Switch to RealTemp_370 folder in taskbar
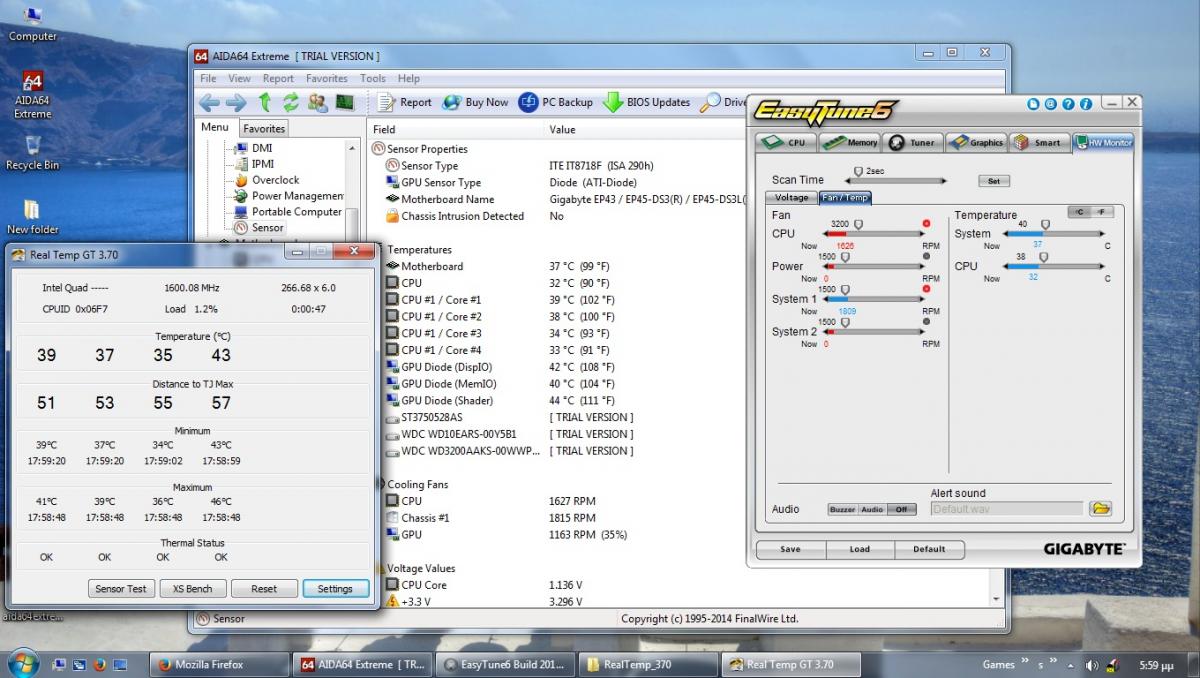Viewport: 1200px width, 678px height. click(648, 664)
